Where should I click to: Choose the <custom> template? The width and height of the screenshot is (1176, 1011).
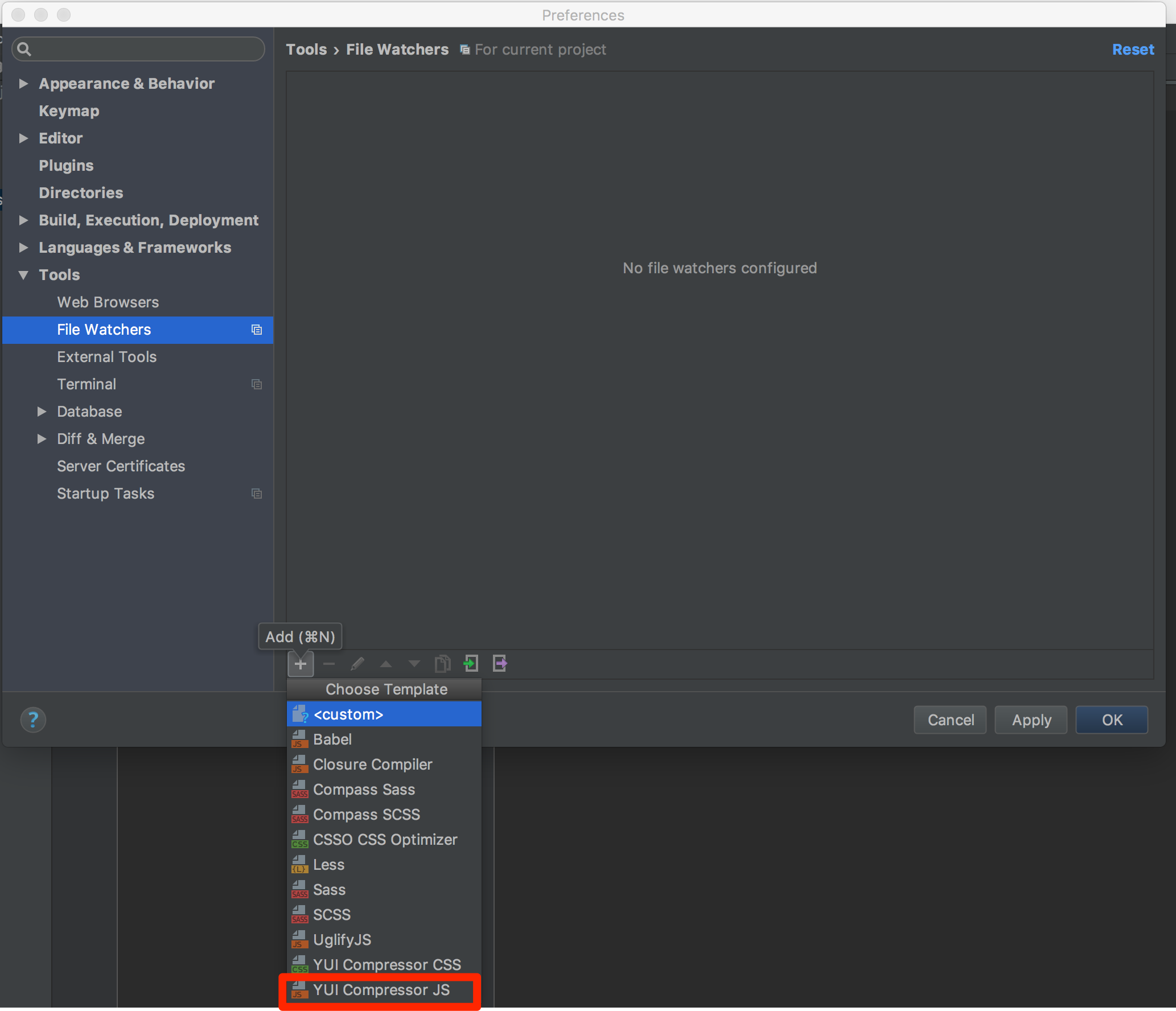click(384, 714)
